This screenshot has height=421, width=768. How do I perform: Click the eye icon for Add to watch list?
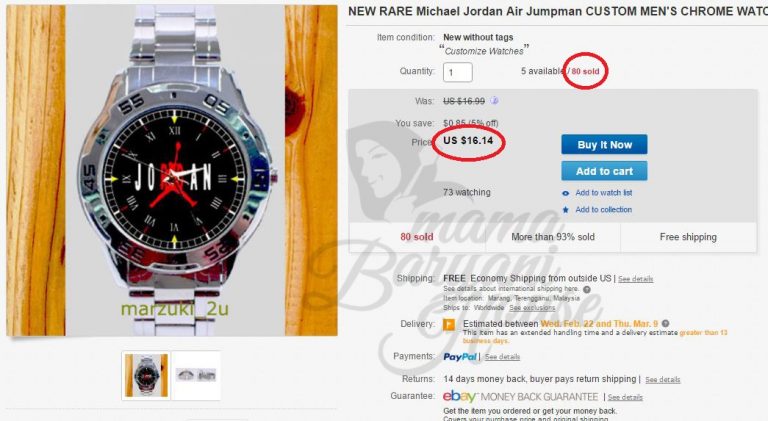(x=566, y=193)
